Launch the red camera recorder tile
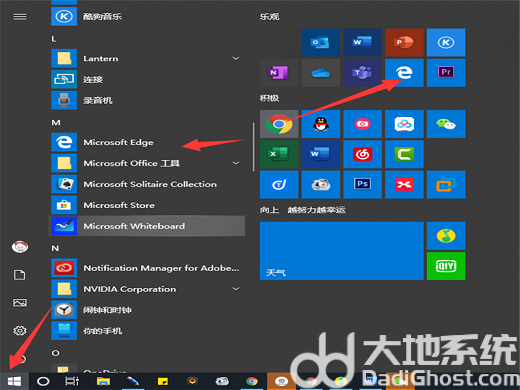This screenshot has width=520, height=390. tap(363, 124)
